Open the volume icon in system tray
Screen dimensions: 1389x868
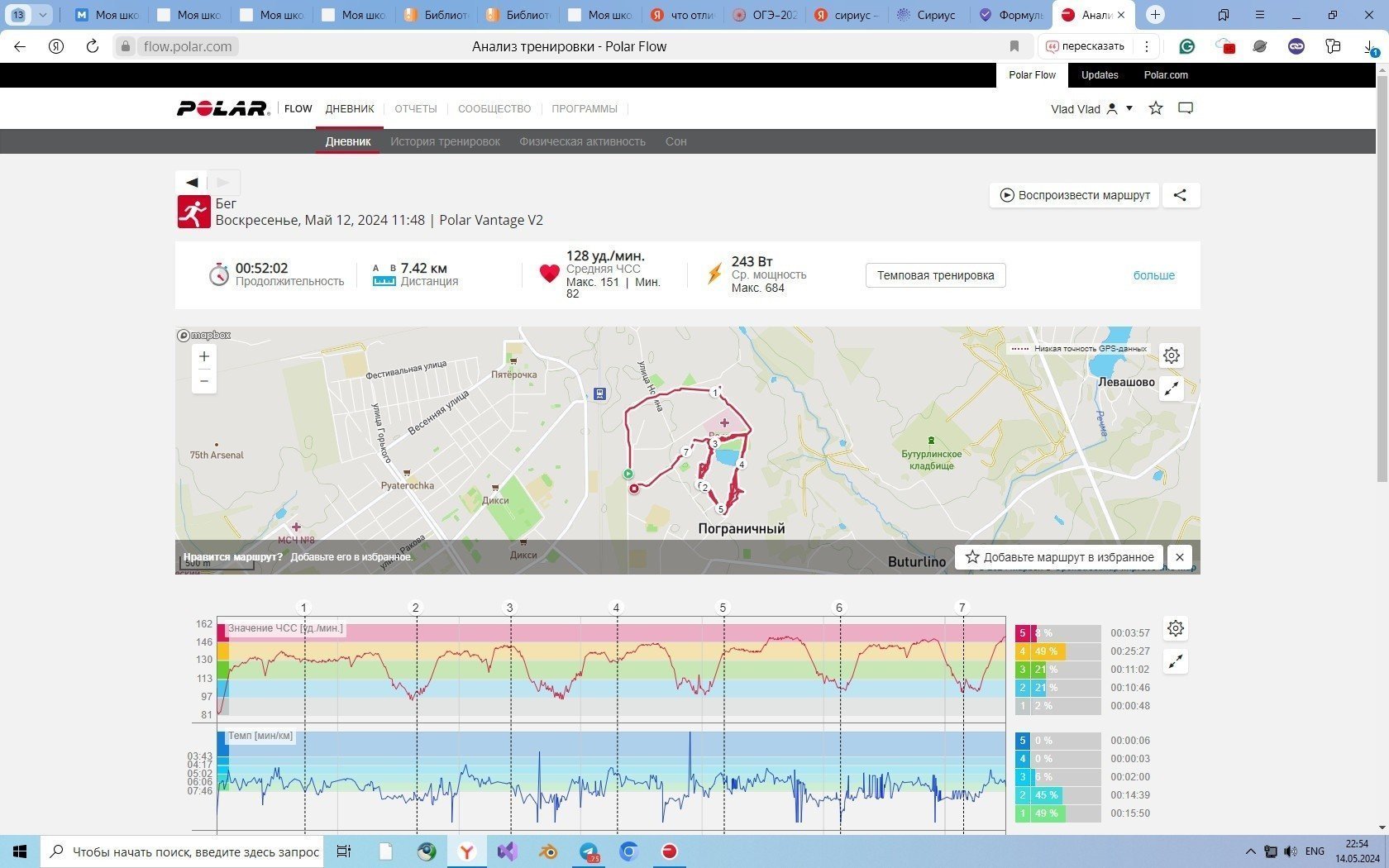(x=1291, y=851)
